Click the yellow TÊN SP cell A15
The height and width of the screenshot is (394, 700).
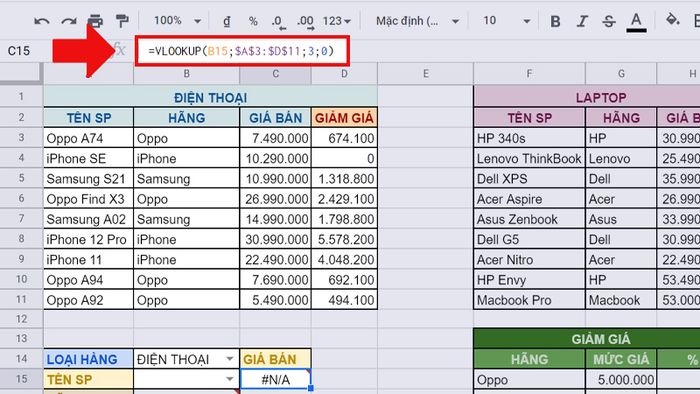click(88, 379)
